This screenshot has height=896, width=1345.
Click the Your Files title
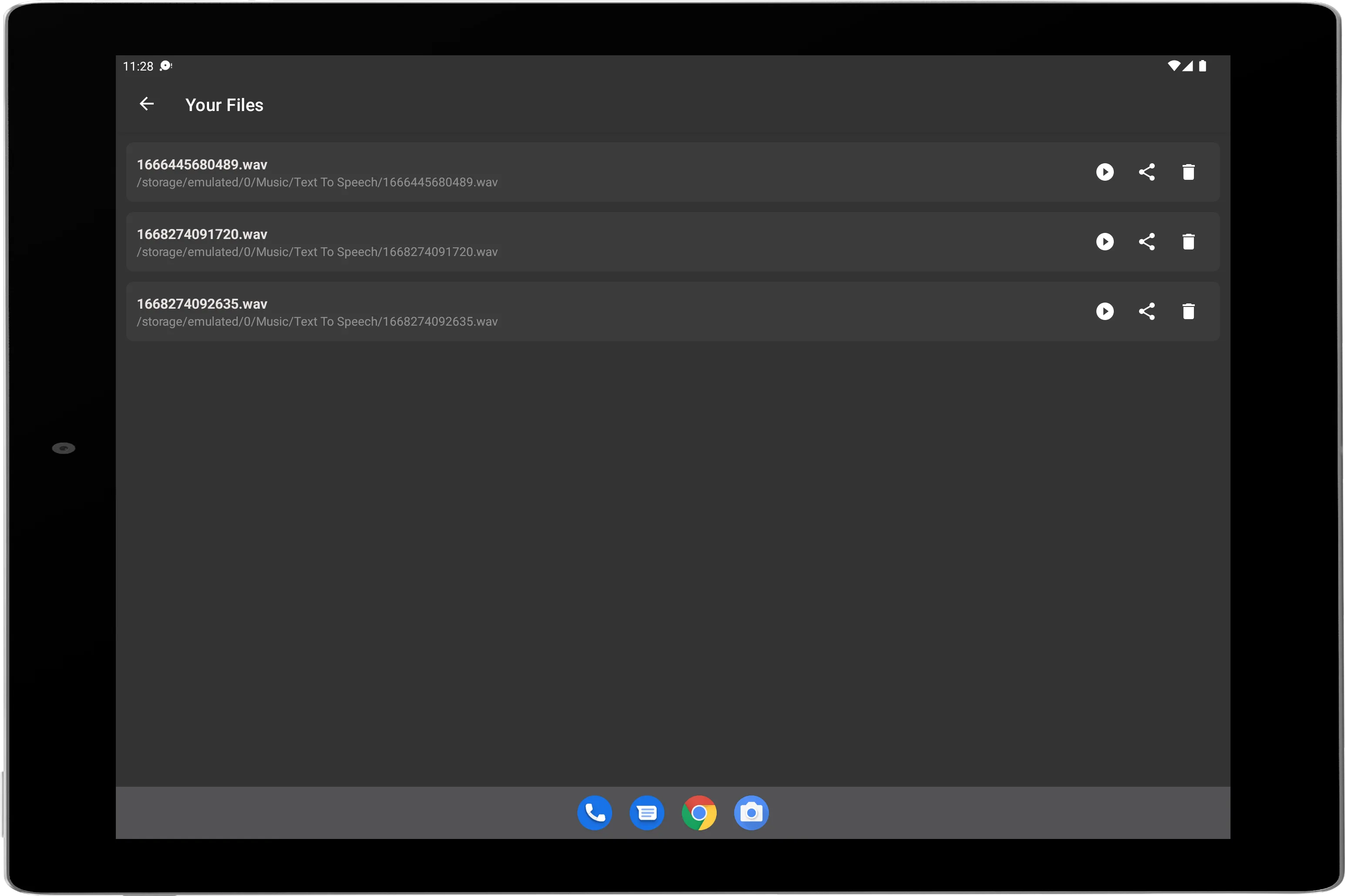click(x=224, y=105)
